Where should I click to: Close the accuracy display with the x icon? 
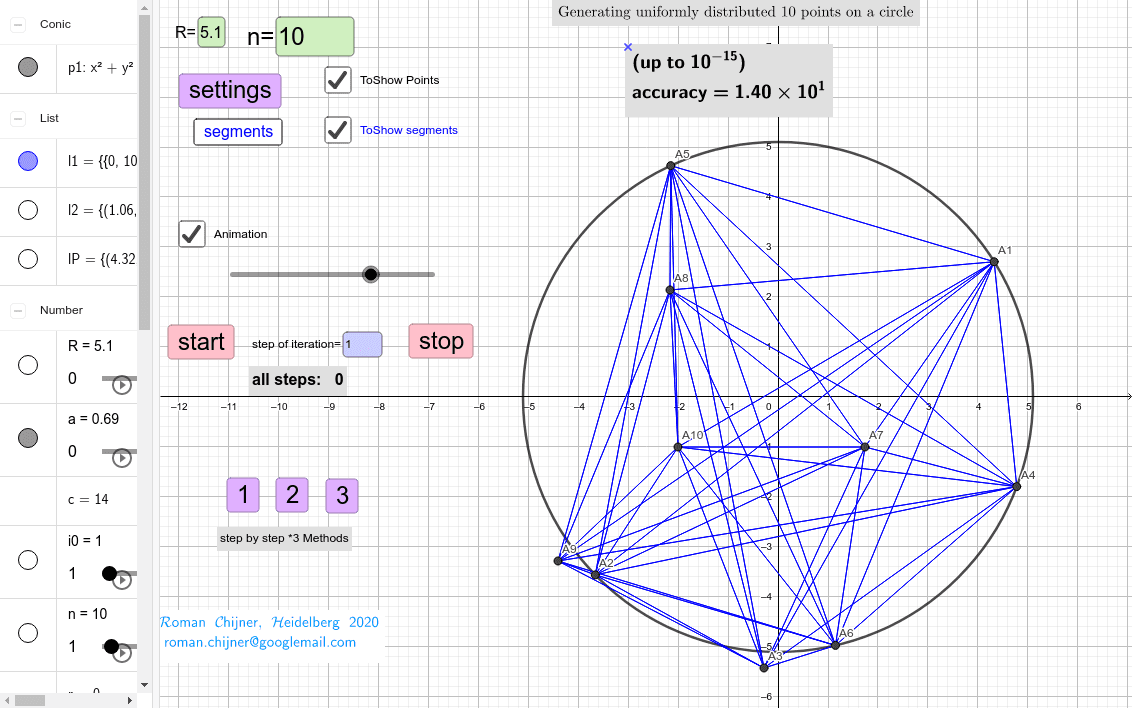[628, 46]
